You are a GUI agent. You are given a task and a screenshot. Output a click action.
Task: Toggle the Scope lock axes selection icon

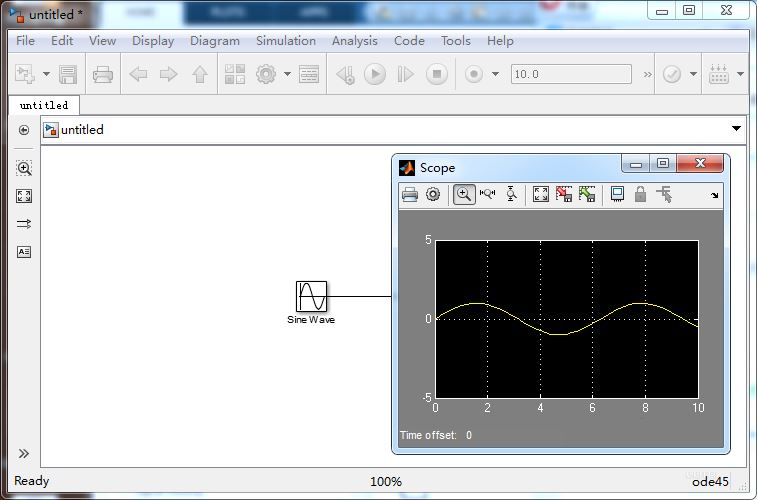(640, 194)
